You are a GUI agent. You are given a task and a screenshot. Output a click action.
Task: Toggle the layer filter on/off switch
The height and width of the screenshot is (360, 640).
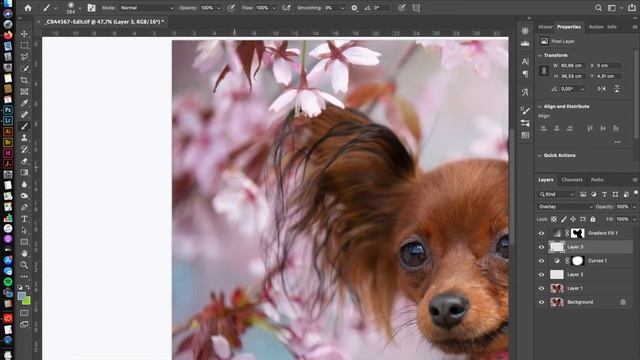tap(636, 192)
